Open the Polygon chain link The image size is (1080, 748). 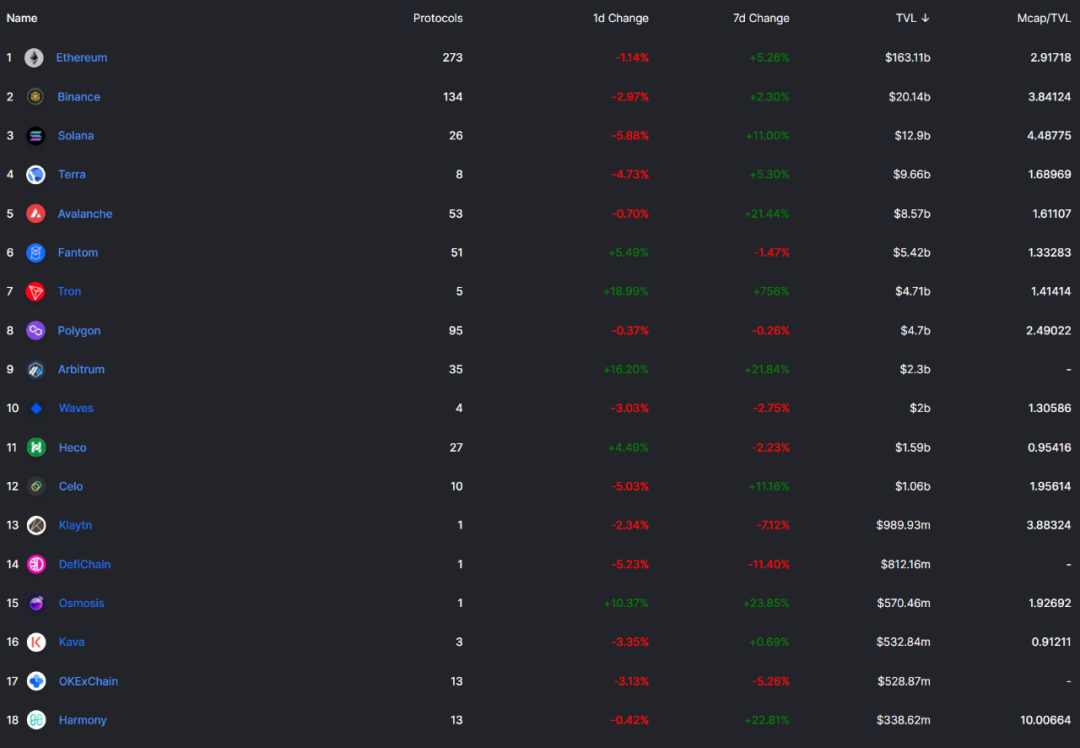pyautogui.click(x=79, y=331)
